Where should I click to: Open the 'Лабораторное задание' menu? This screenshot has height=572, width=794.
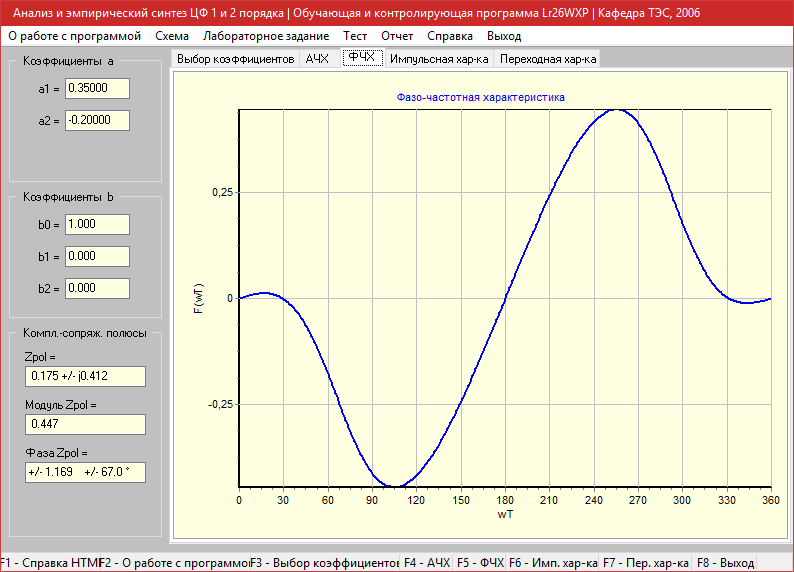click(x=266, y=36)
